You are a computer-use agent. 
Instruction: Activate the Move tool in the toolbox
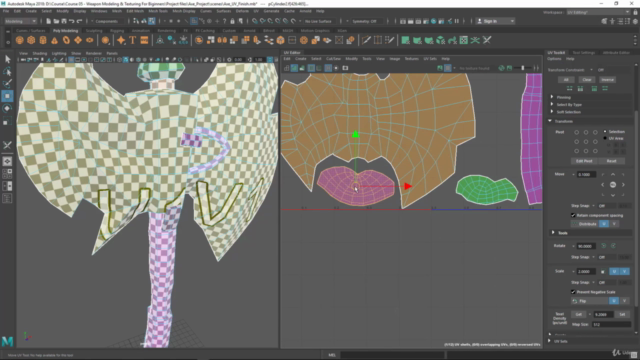tap(7, 96)
